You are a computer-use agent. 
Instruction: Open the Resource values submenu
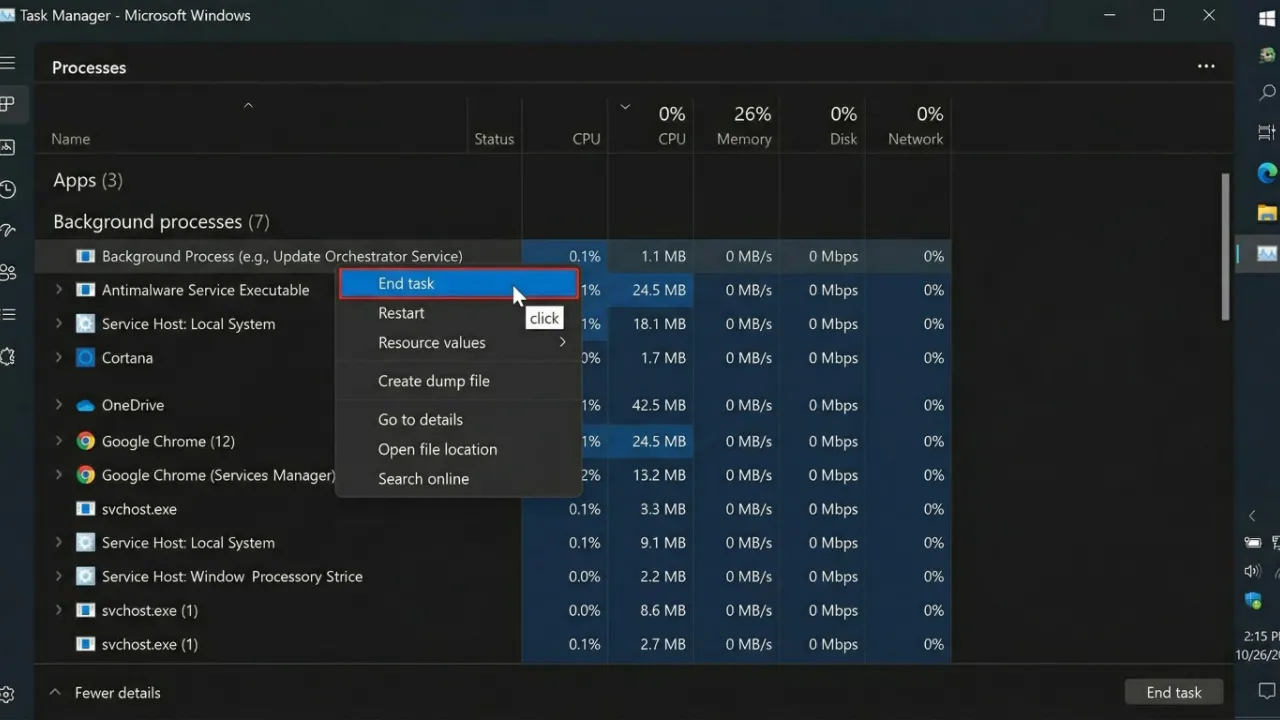pyautogui.click(x=432, y=343)
